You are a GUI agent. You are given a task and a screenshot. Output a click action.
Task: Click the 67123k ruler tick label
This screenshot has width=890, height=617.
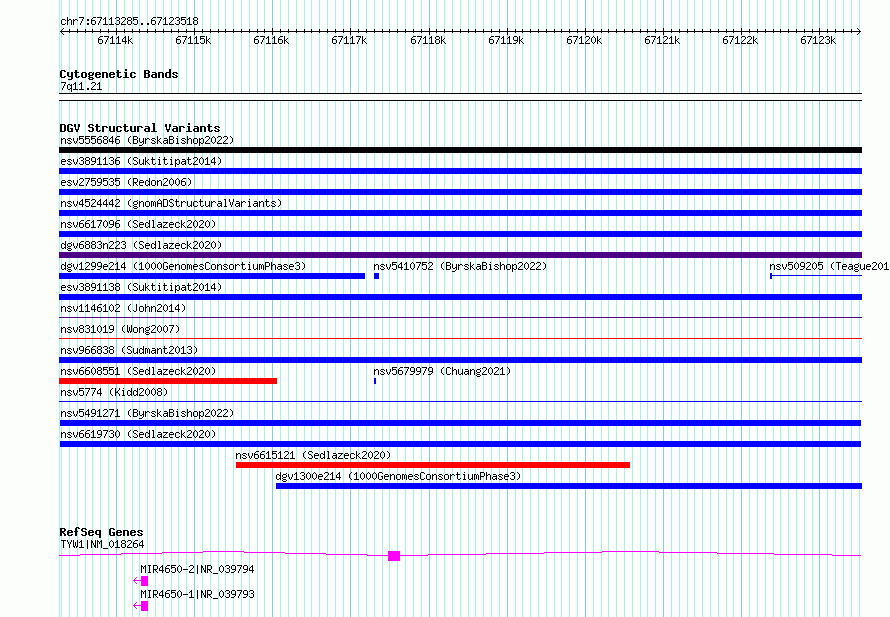pos(818,40)
